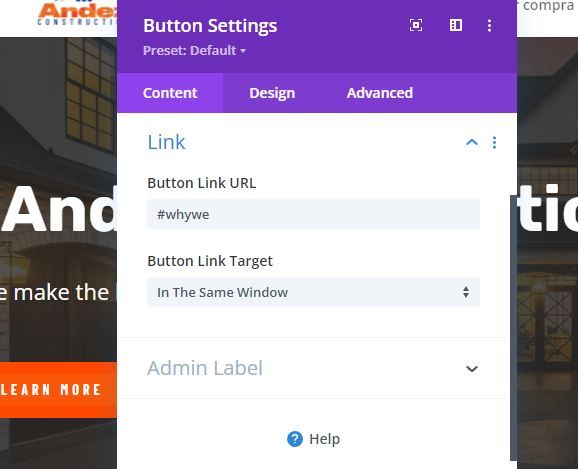
Task: Click the Help link text
Action: [x=324, y=439]
